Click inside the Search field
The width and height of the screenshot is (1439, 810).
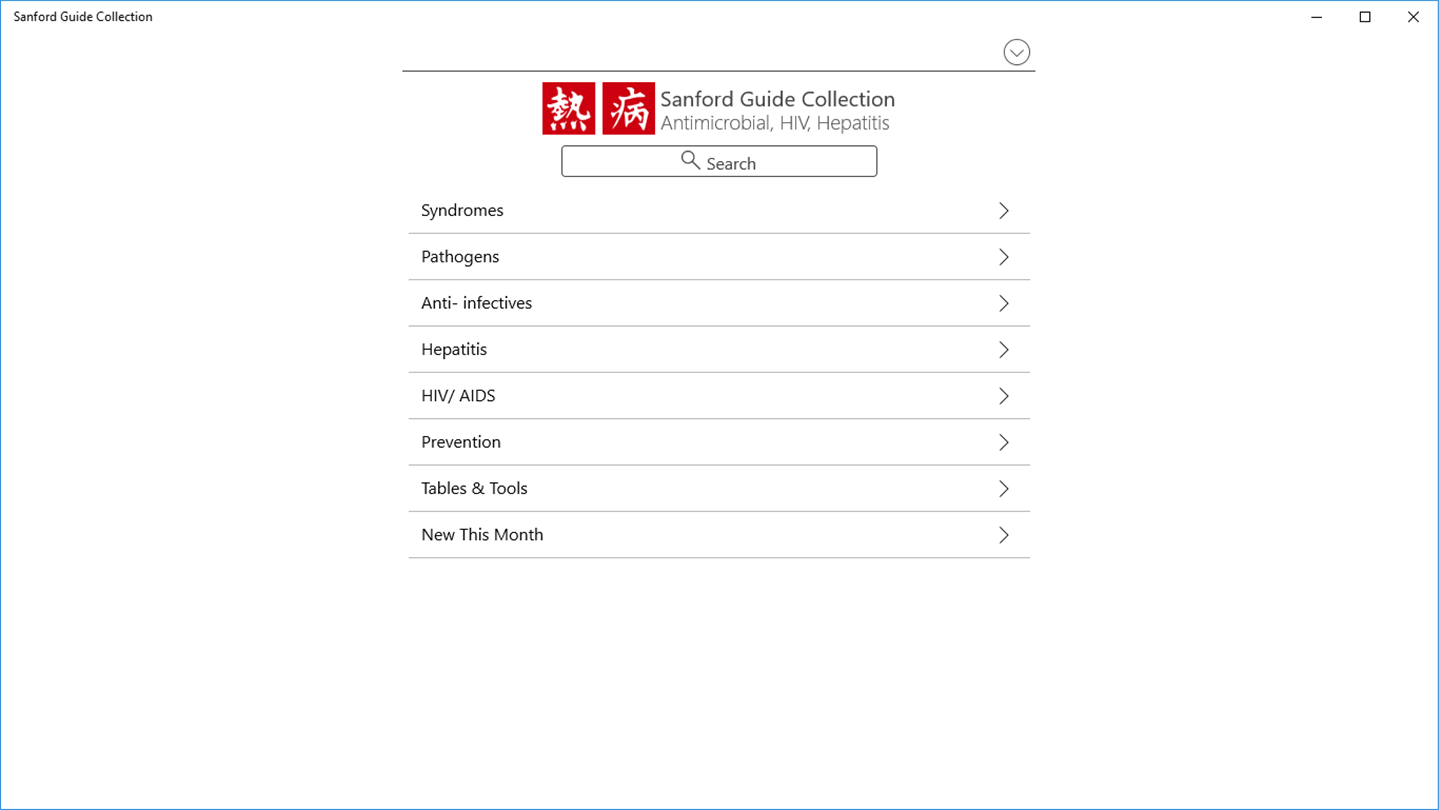point(800,161)
